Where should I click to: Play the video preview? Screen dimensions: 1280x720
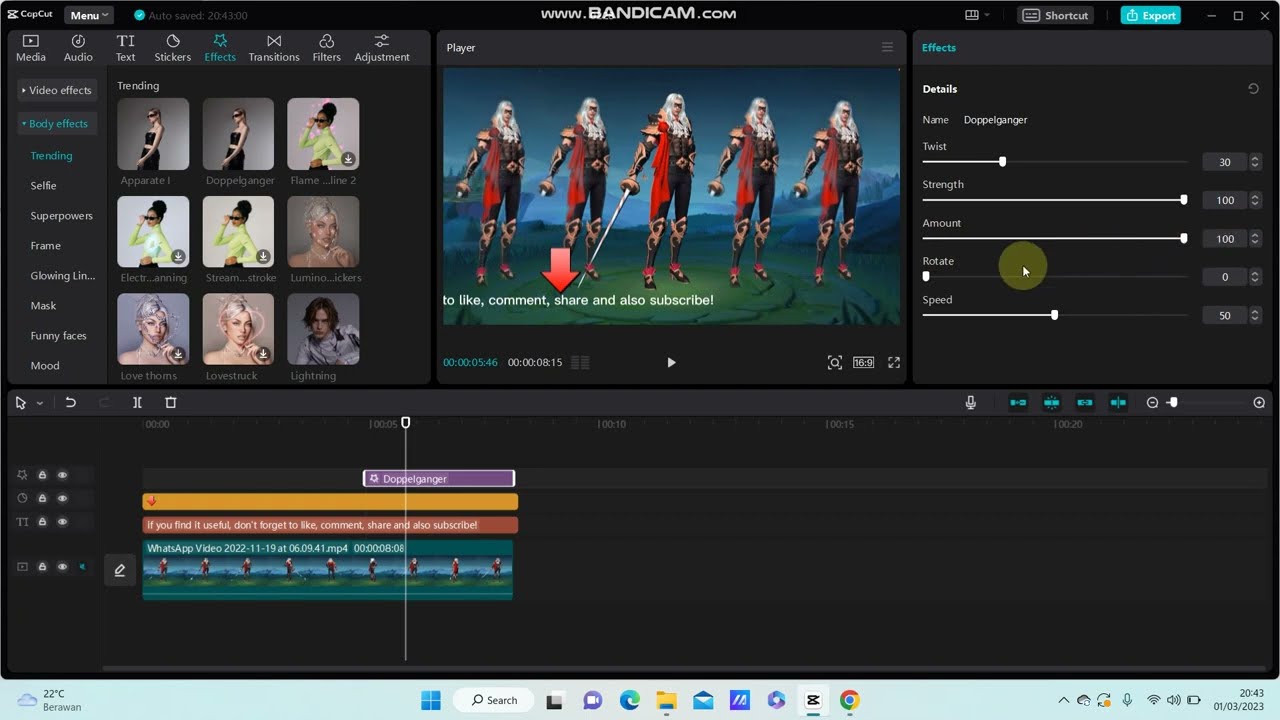tap(671, 362)
